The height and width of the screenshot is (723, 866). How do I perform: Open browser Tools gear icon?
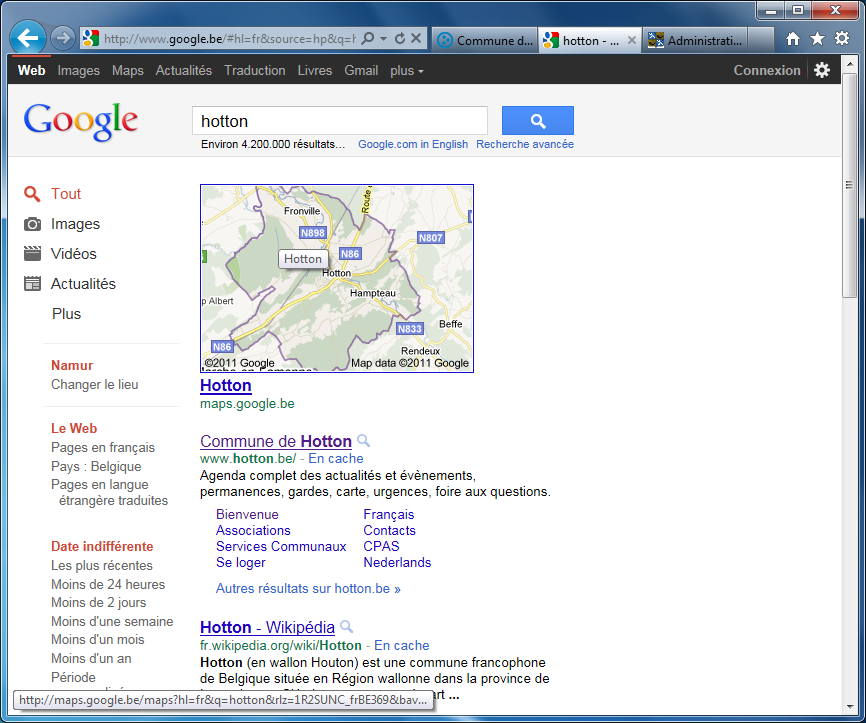[842, 39]
